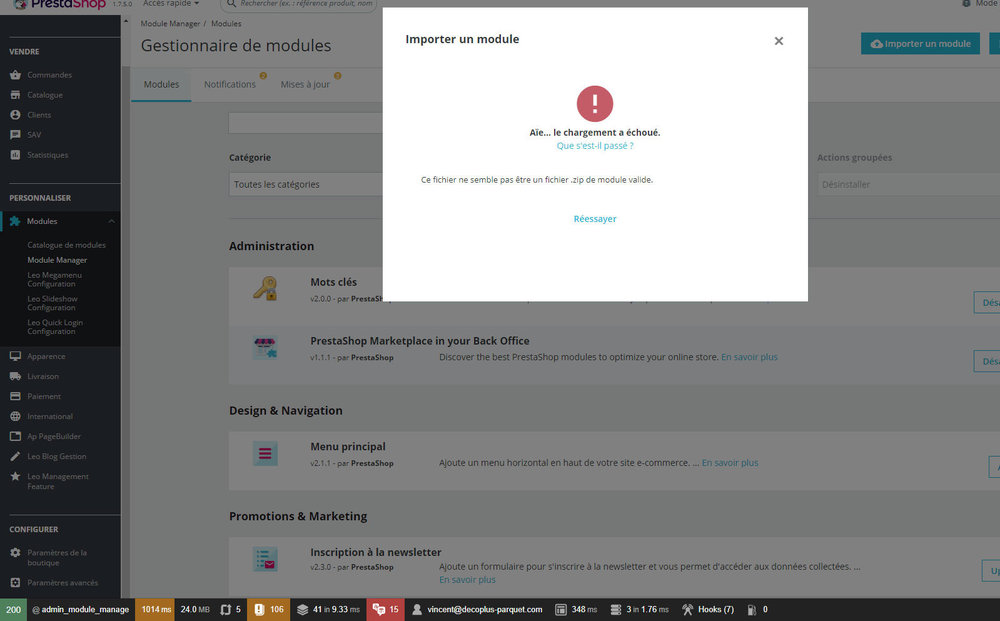1000x621 pixels.
Task: Switch to the Modules tab
Action: 161,84
